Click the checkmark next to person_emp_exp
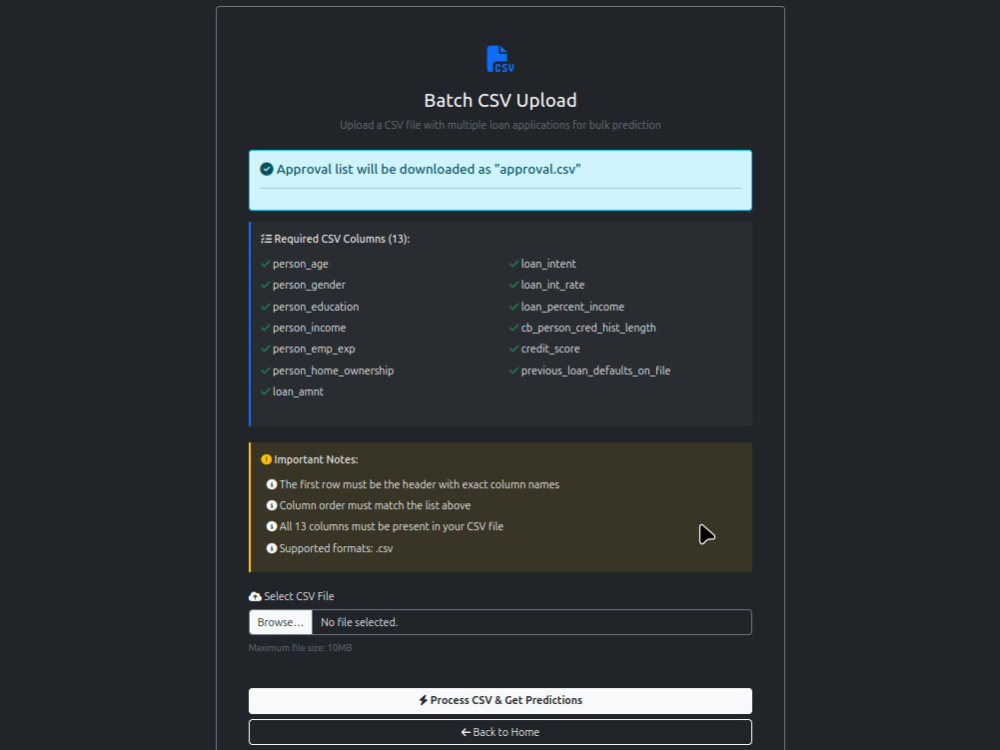1000x750 pixels. (x=265, y=349)
